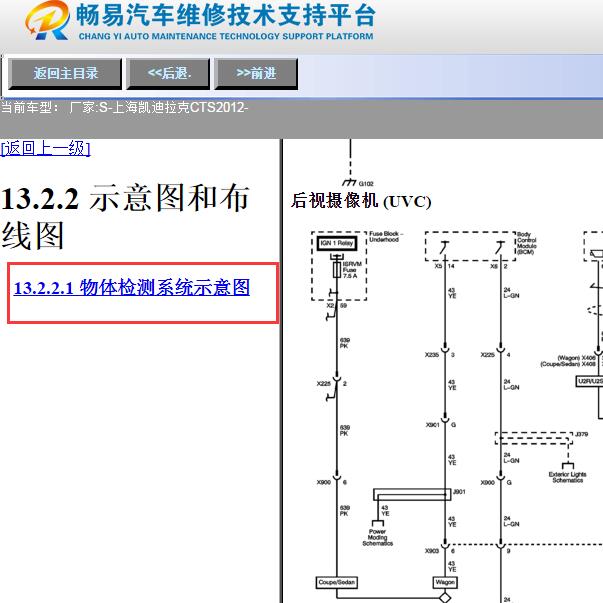This screenshot has width=603, height=603.
Task: Click the Wagon label in diagram
Action: [445, 582]
